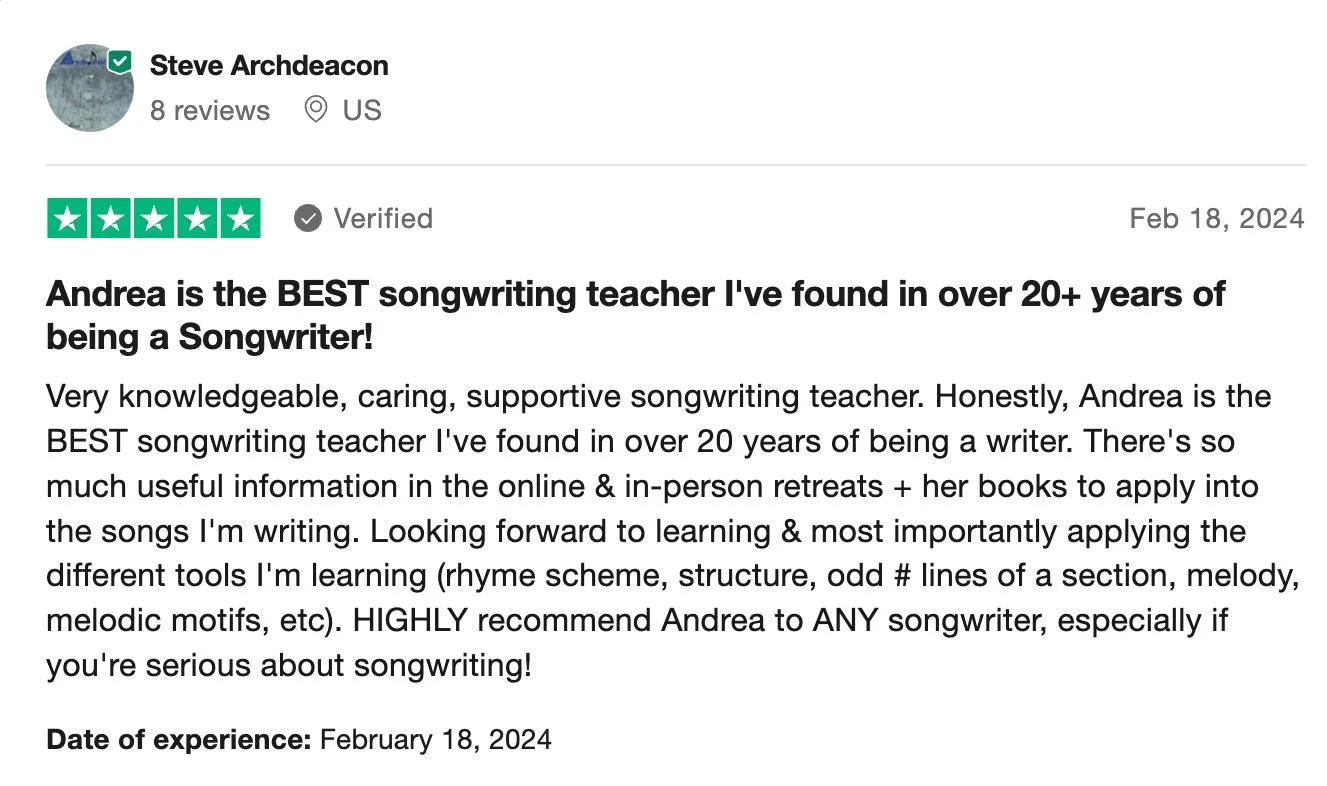
Task: Click the gray Verified checkmark icon
Action: click(x=308, y=218)
